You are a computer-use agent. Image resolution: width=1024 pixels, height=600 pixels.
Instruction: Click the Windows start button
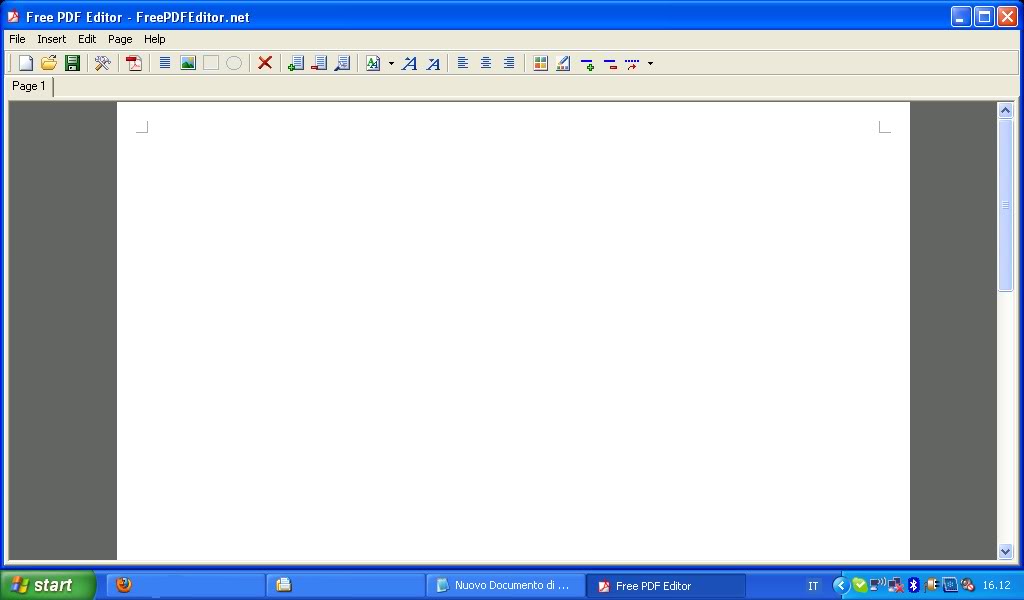point(48,585)
